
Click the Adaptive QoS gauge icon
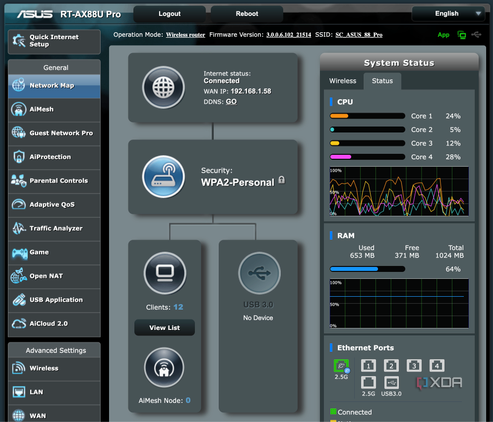click(x=19, y=204)
